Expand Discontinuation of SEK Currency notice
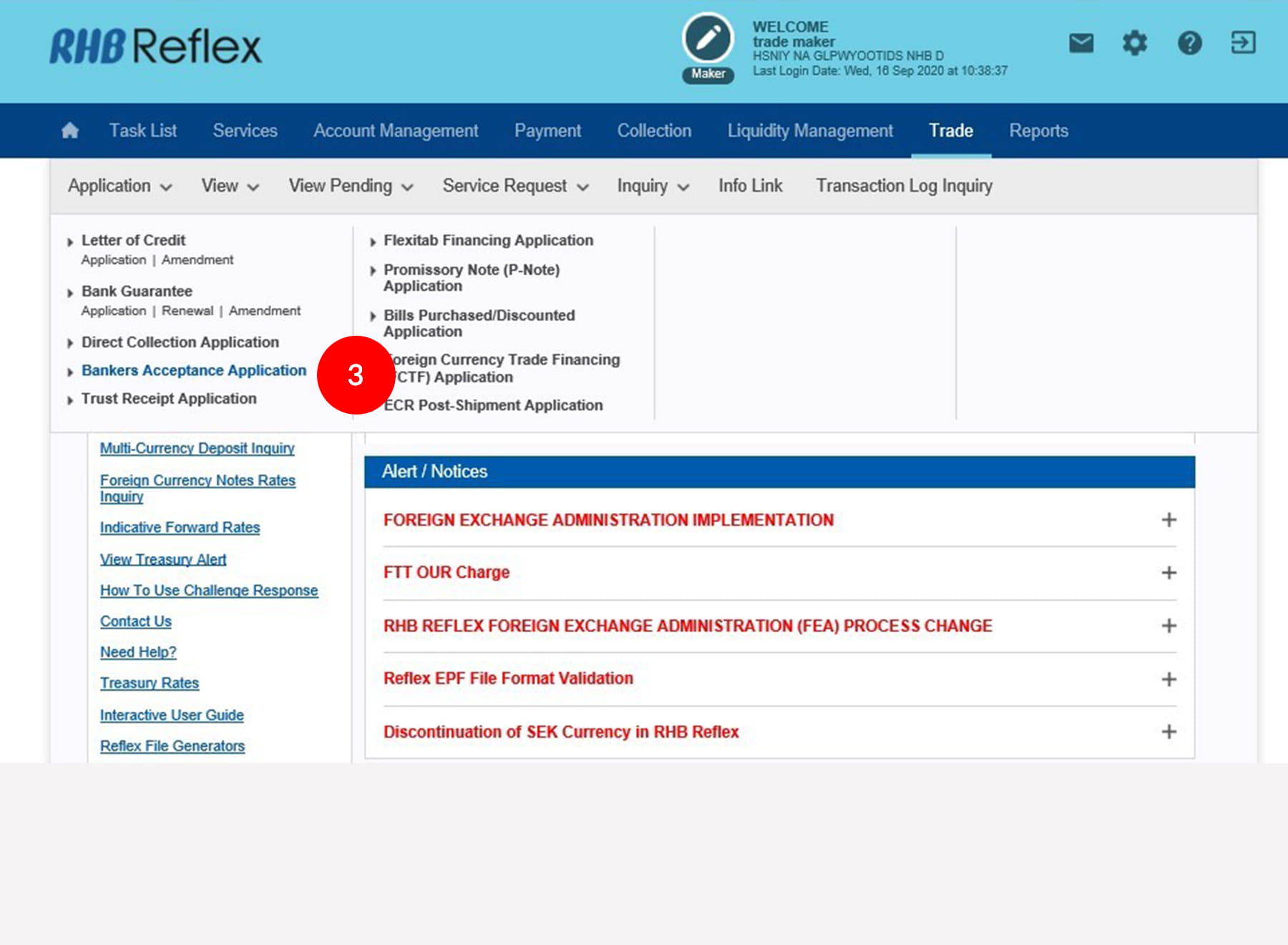The width and height of the screenshot is (1288, 945). [1169, 732]
